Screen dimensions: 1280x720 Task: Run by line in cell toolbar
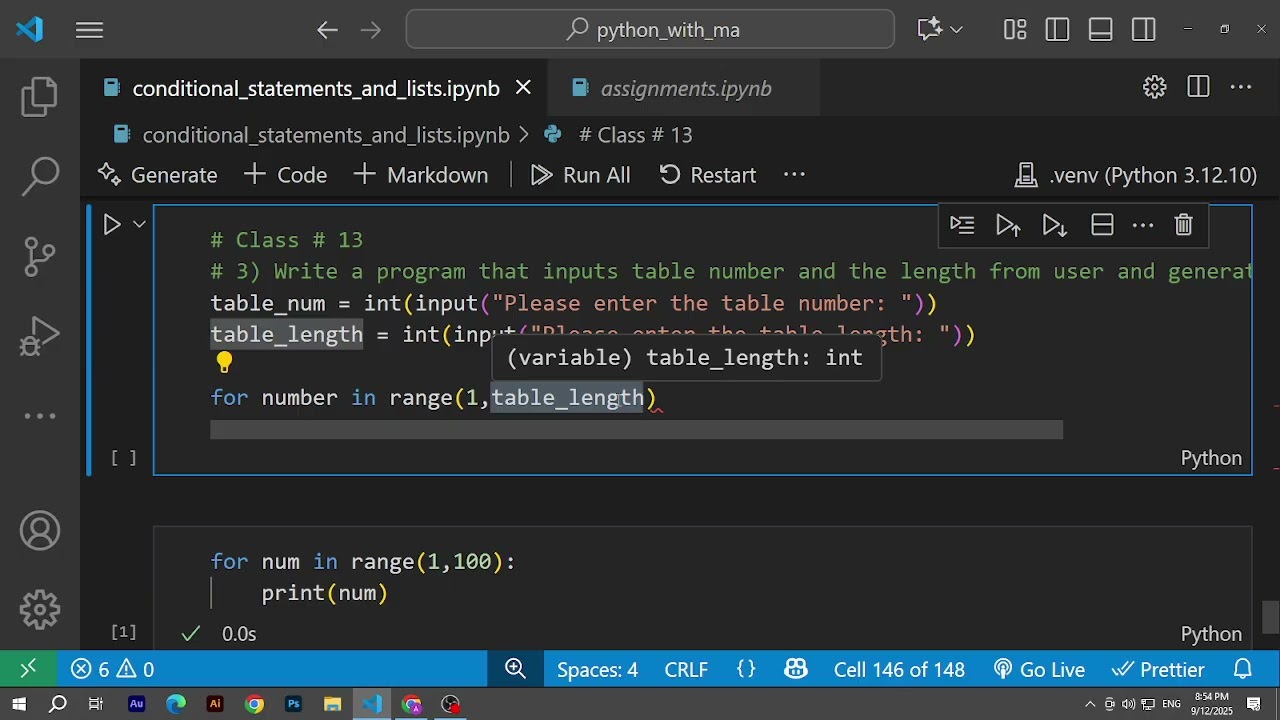tap(962, 226)
